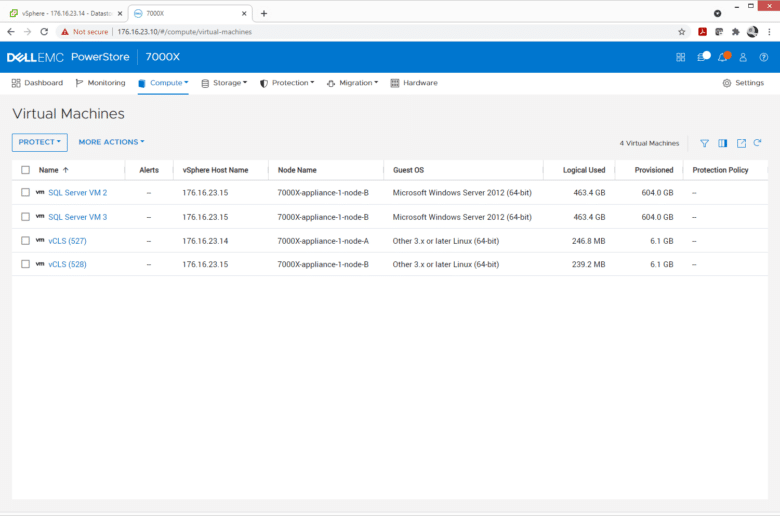780x516 pixels.
Task: Open the SQL Server VM 3 link
Action: click(78, 217)
